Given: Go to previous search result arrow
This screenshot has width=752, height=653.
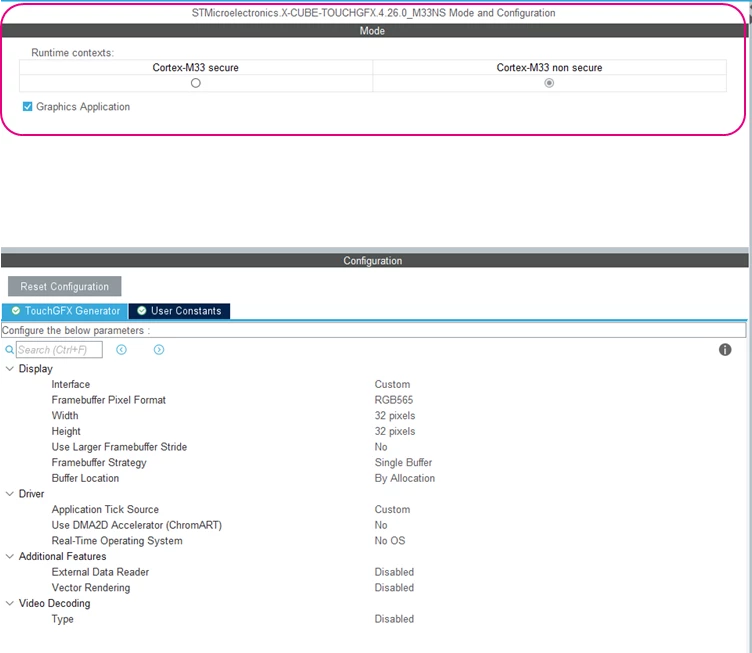Looking at the screenshot, I should click(x=121, y=350).
